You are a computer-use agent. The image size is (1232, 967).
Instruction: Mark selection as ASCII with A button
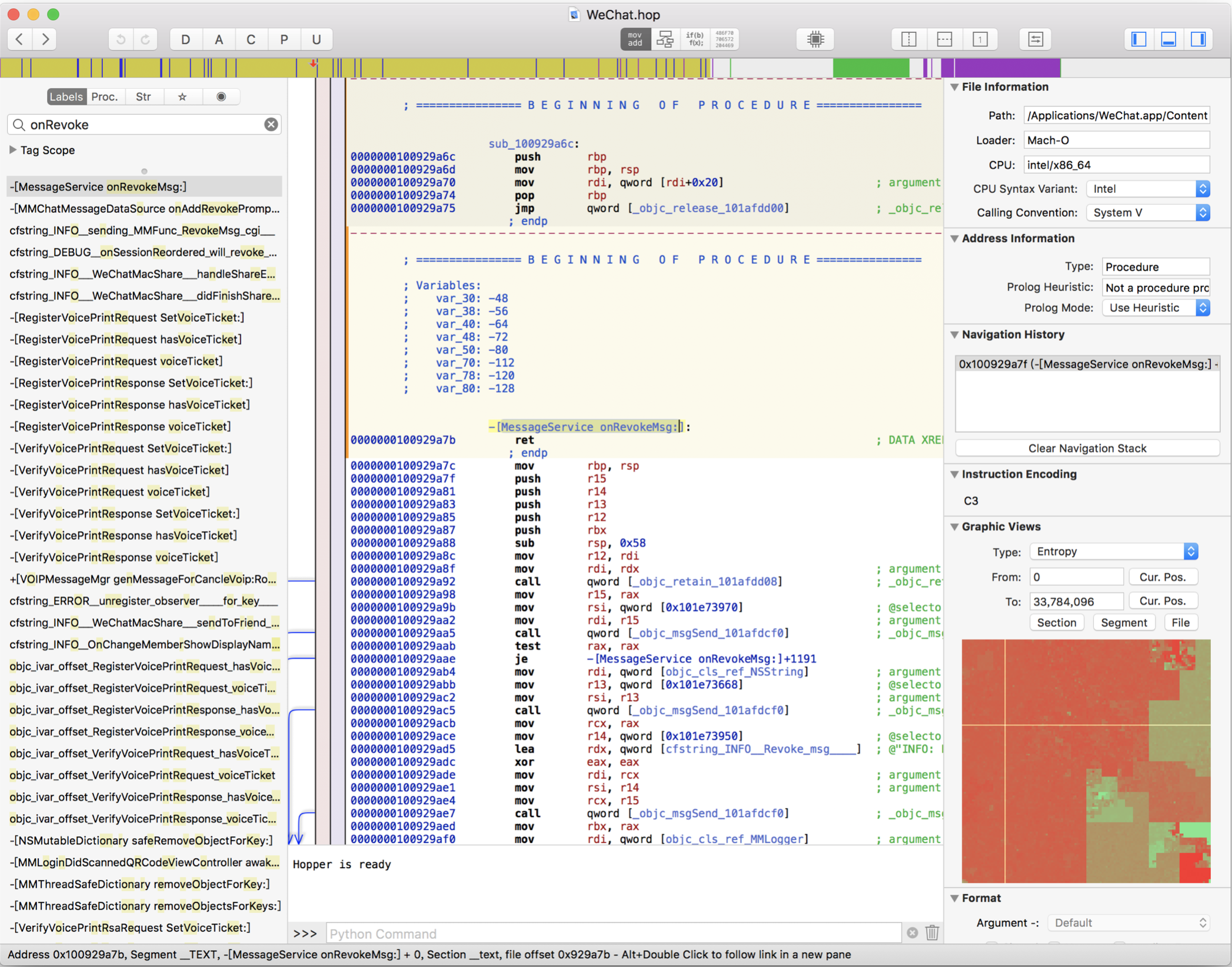click(x=219, y=39)
